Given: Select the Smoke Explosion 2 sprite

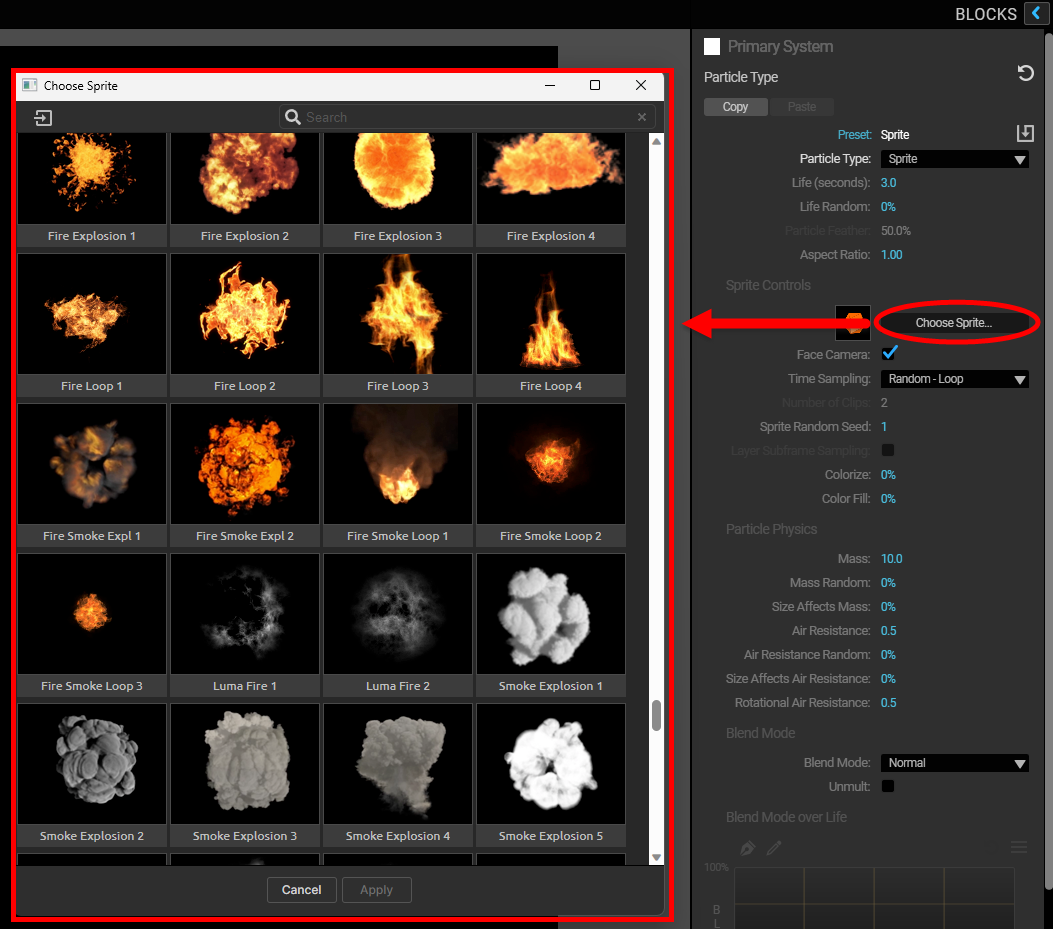Looking at the screenshot, I should (92, 775).
